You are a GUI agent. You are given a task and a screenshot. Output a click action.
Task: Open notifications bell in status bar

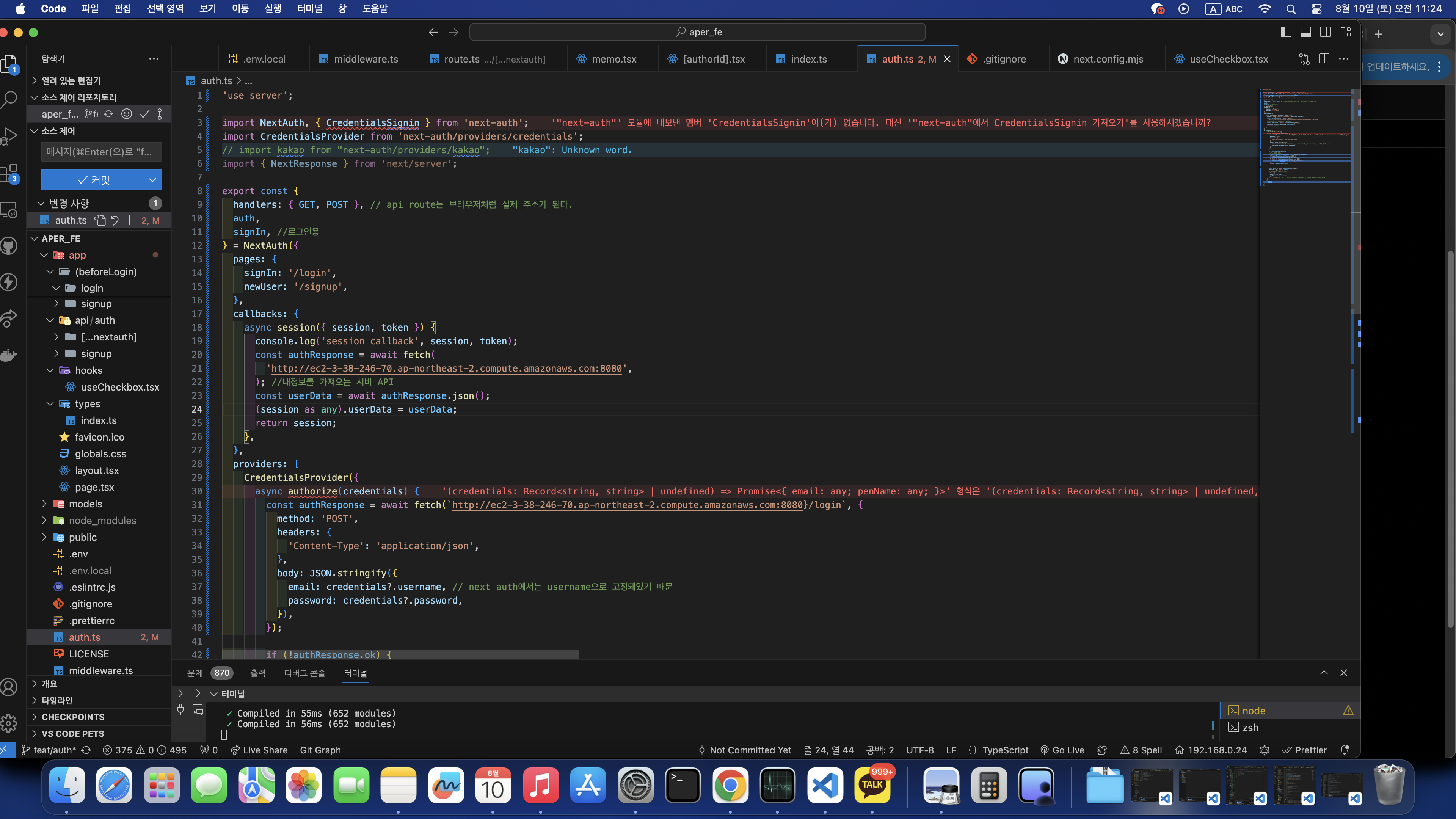(x=1345, y=750)
